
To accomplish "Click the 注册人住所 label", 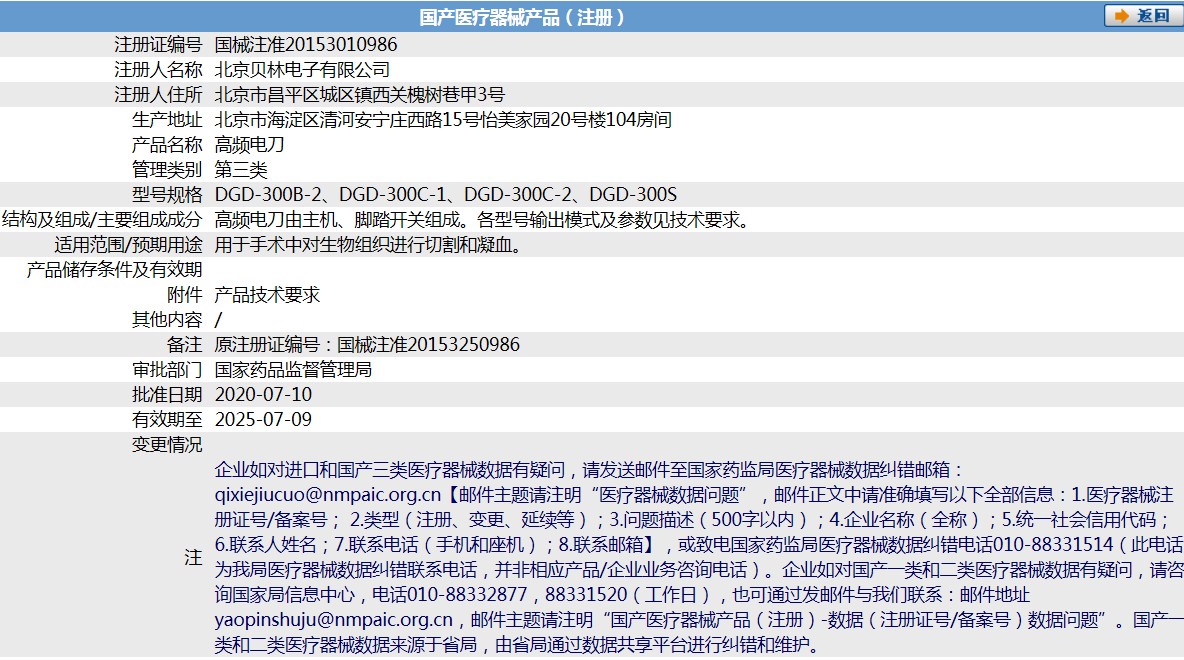I will click(158, 94).
